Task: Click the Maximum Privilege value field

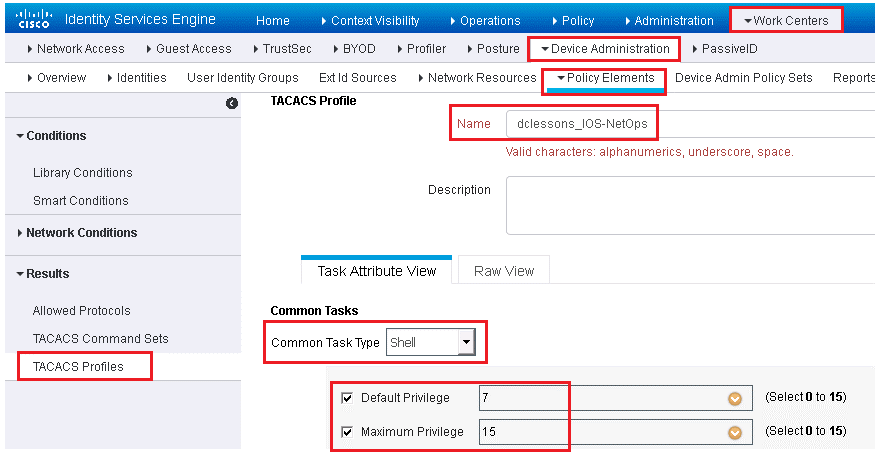Action: point(615,432)
